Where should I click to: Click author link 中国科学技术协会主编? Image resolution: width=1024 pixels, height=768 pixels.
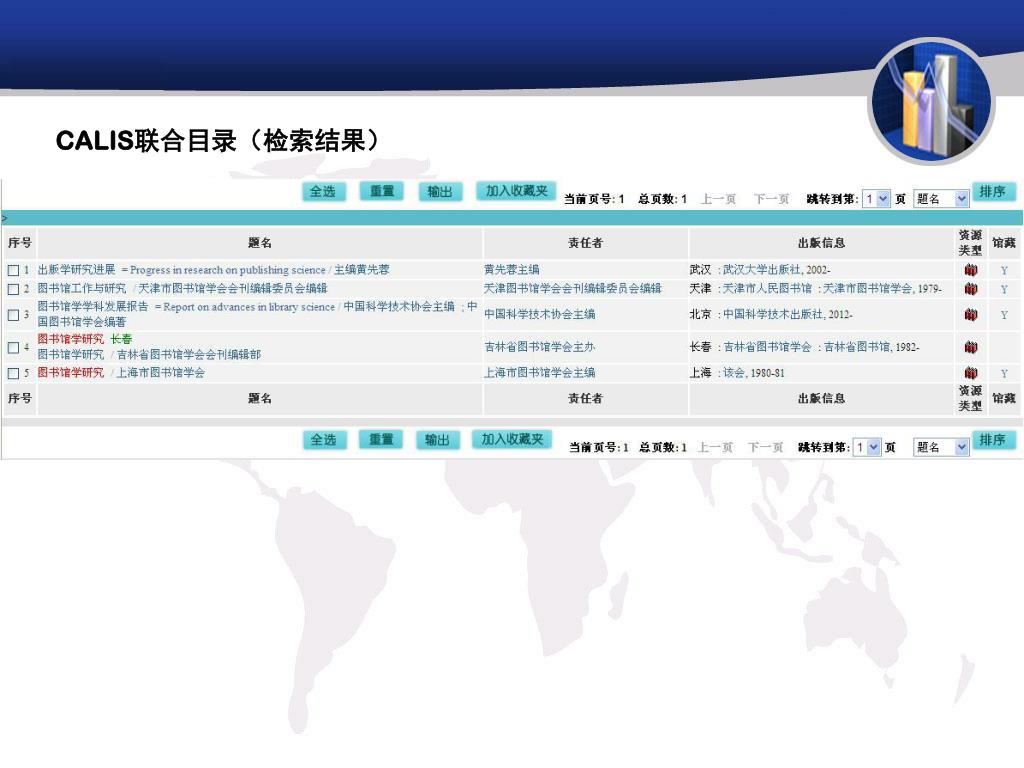point(539,315)
